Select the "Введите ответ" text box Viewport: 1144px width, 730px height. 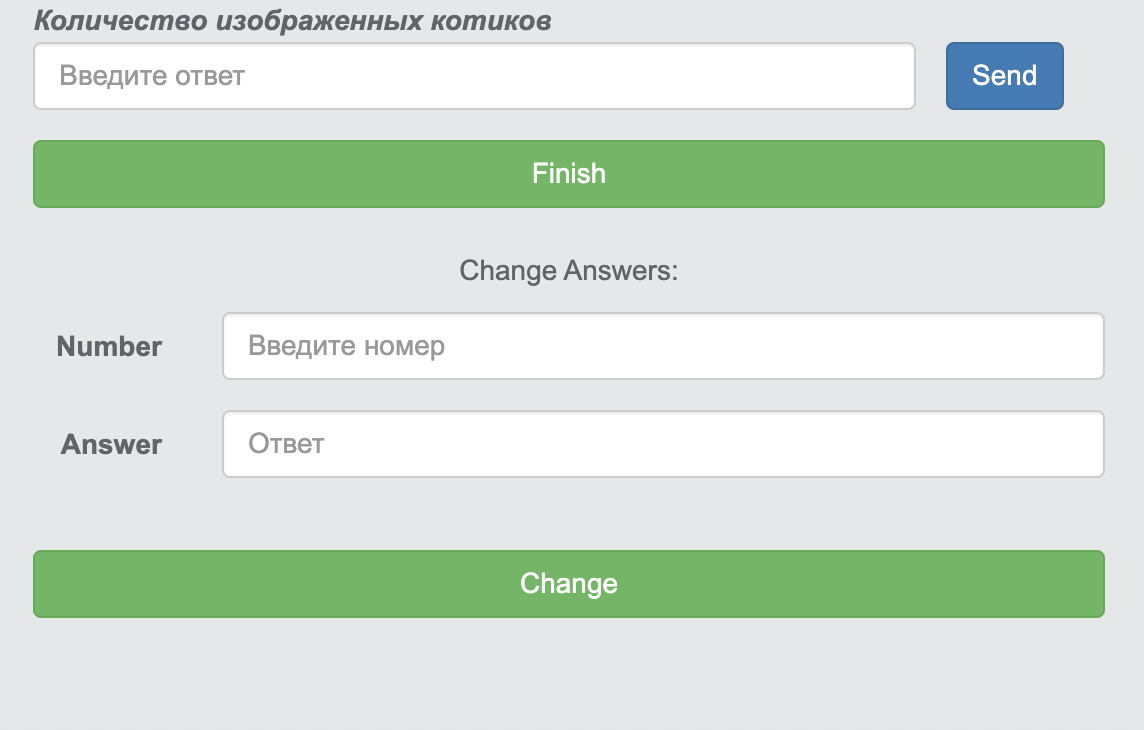(x=474, y=76)
